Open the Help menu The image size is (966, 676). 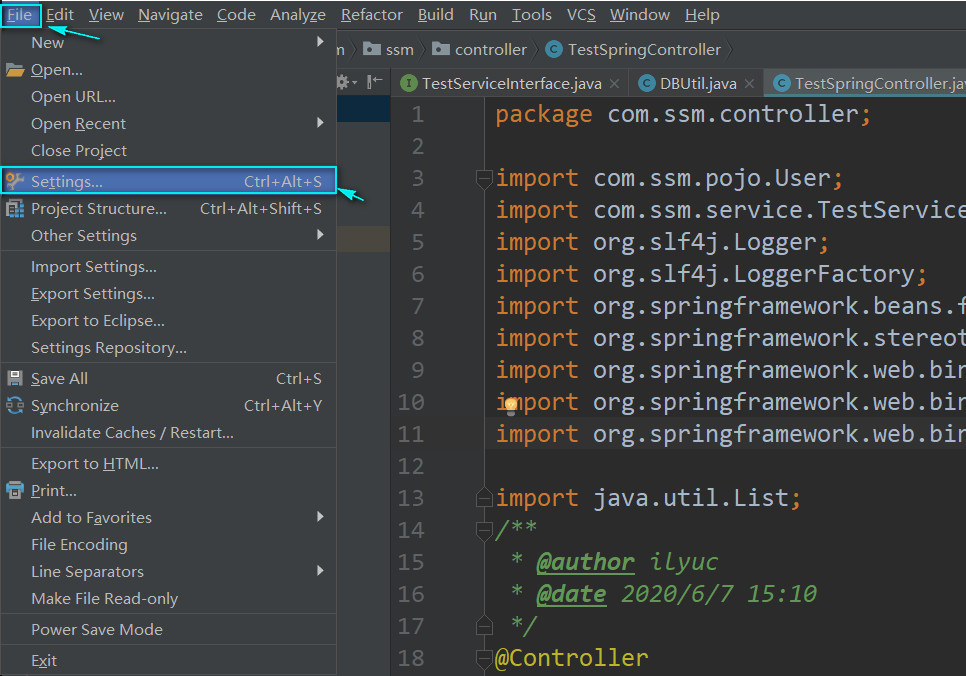click(702, 15)
